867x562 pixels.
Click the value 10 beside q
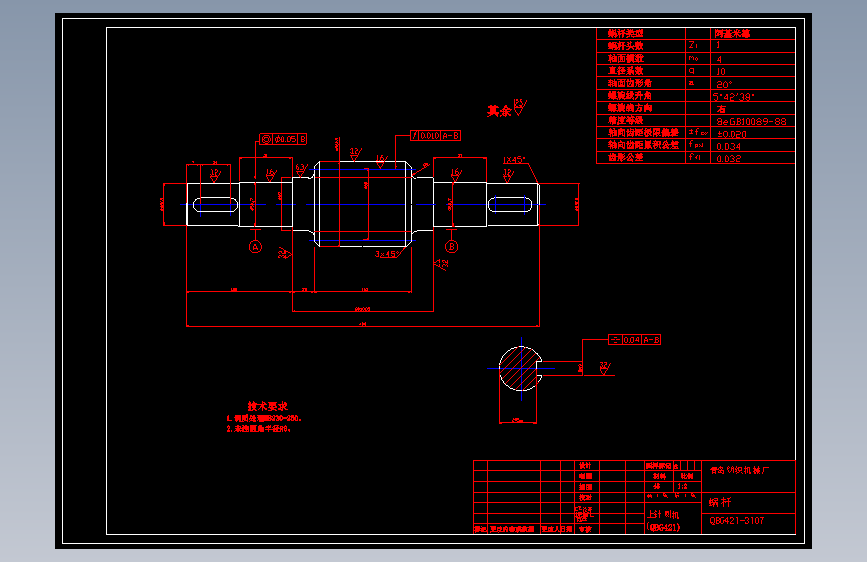720,71
